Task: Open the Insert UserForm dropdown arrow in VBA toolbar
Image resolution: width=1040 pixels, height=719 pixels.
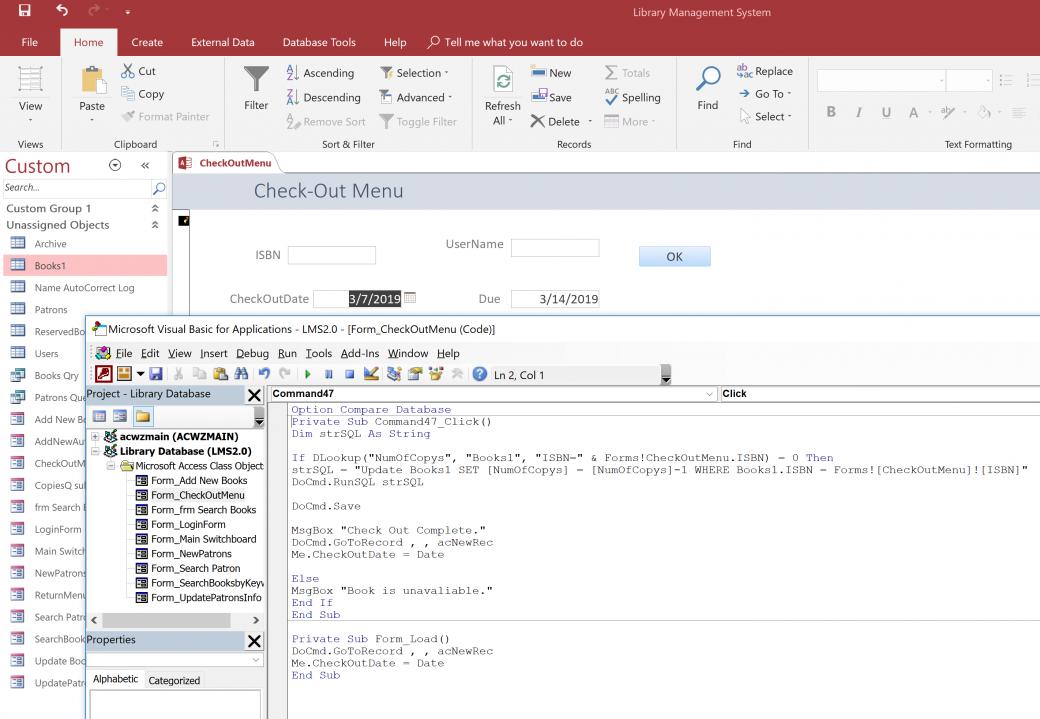Action: pyautogui.click(x=140, y=374)
